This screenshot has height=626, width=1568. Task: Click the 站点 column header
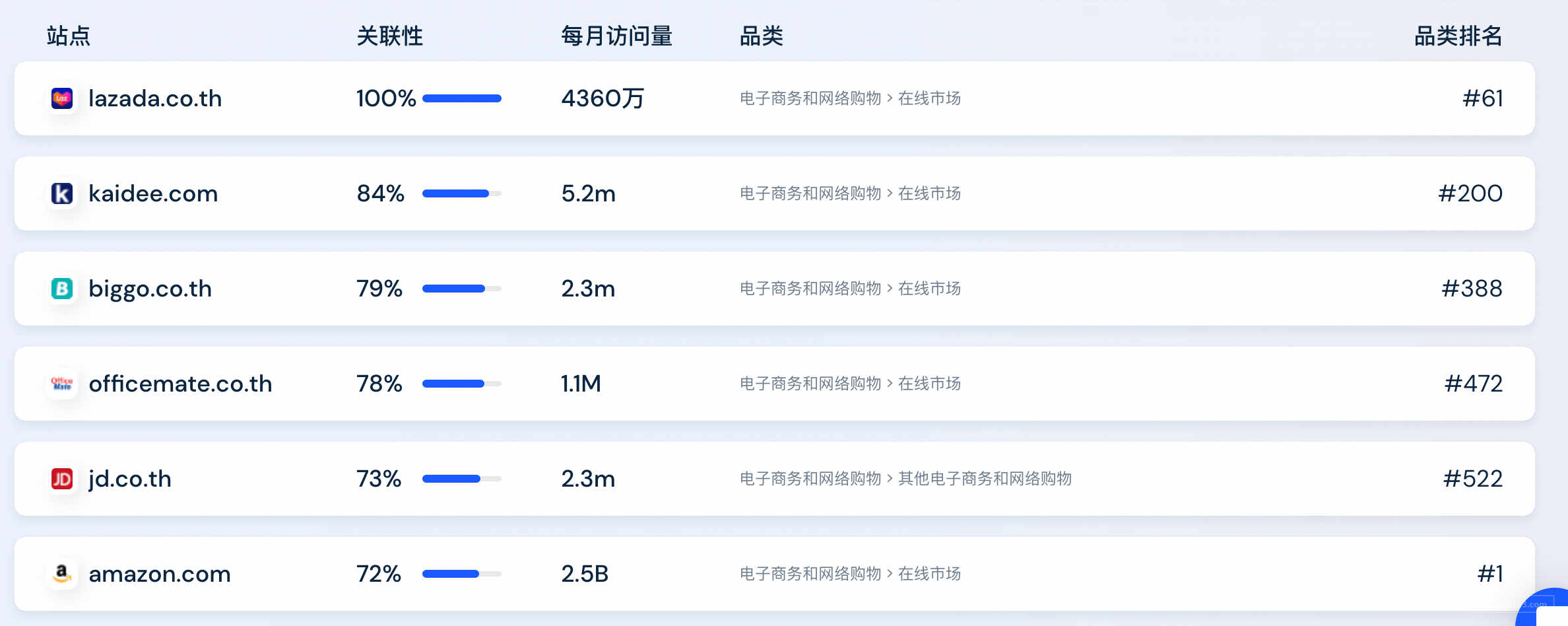click(x=69, y=36)
